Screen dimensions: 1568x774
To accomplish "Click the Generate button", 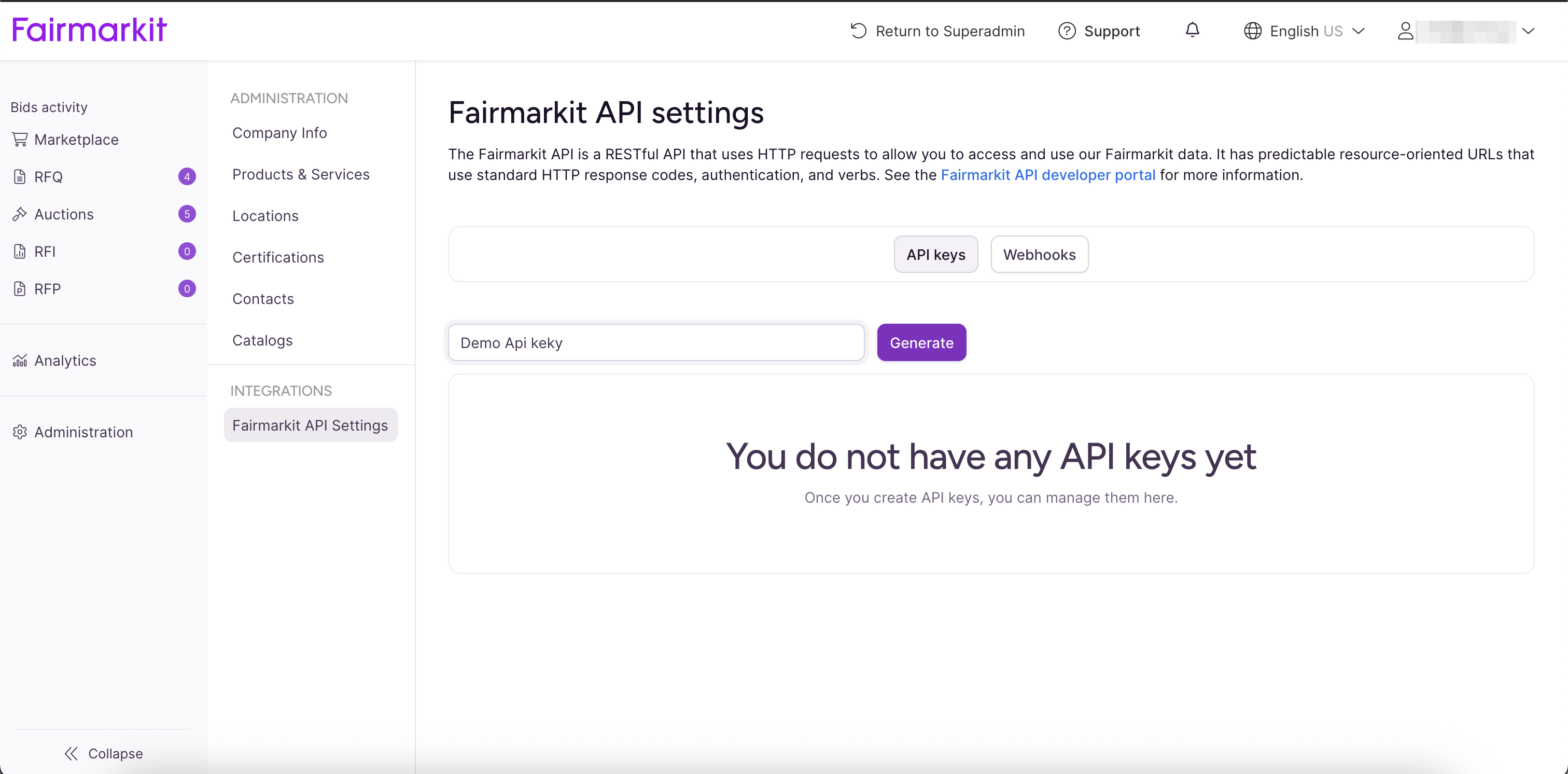I will click(x=921, y=342).
